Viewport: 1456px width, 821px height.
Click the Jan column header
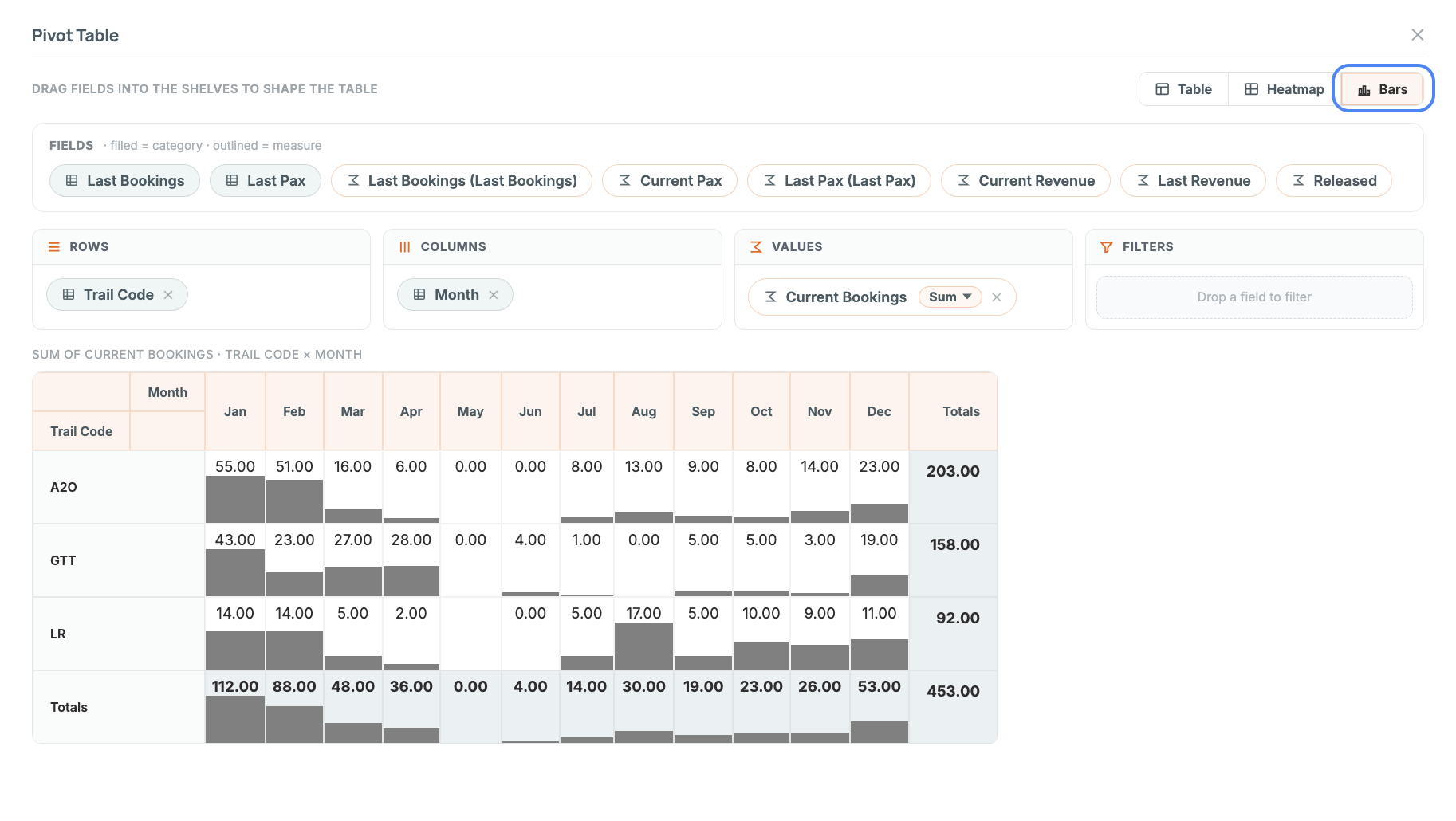coord(235,411)
